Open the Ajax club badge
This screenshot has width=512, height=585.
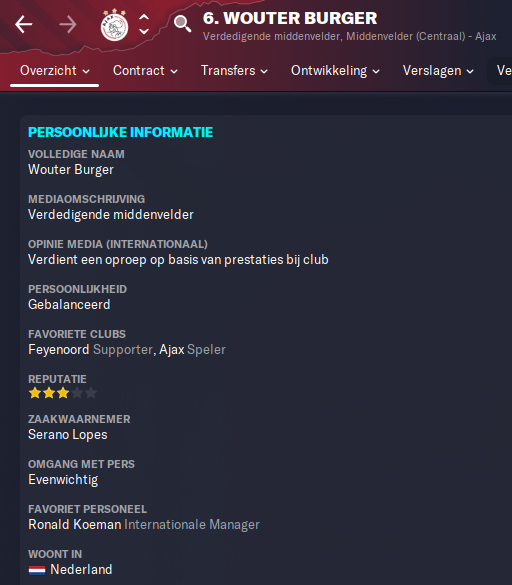(114, 25)
